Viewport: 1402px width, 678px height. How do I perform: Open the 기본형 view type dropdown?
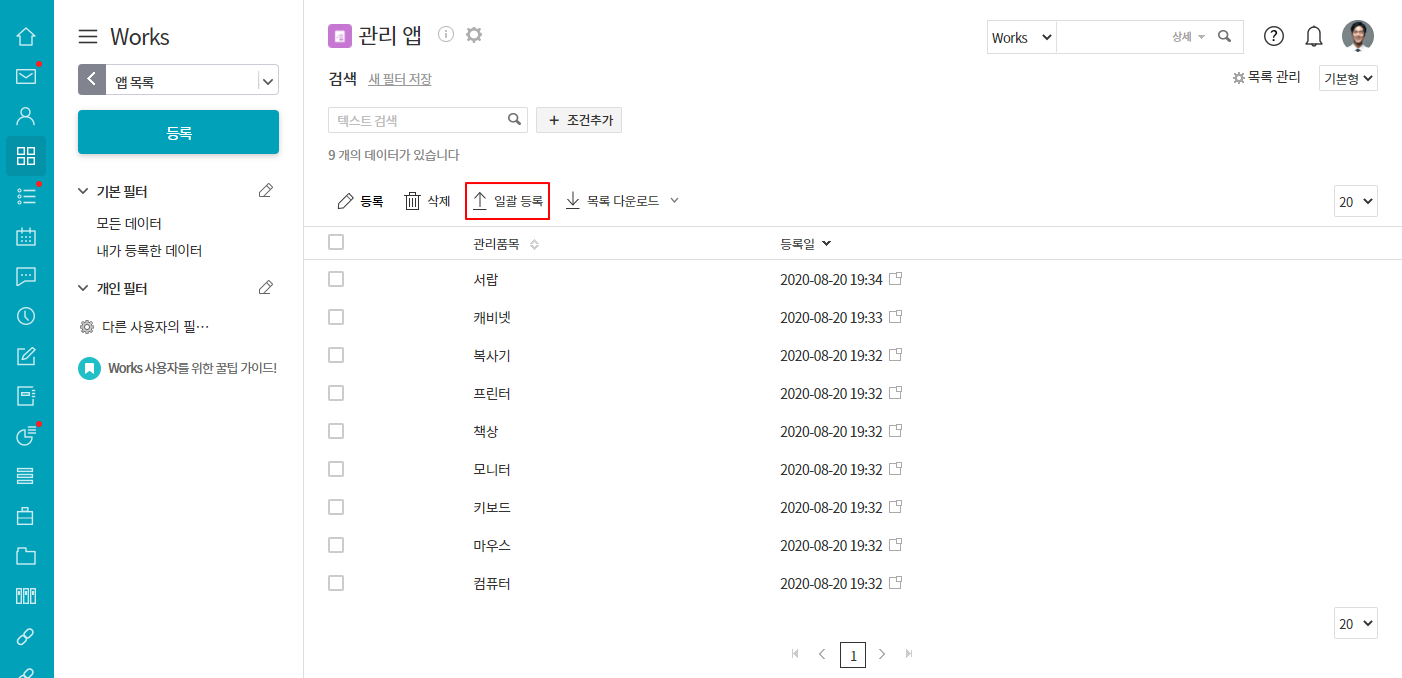(x=1348, y=78)
